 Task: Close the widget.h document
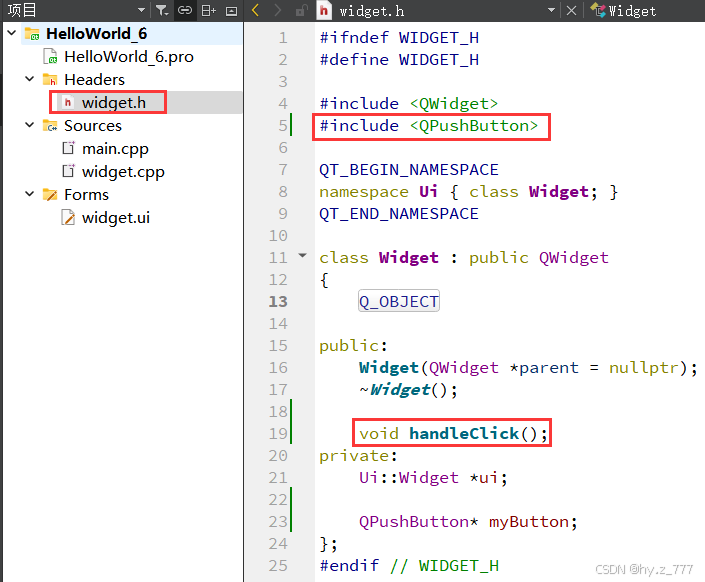click(571, 10)
